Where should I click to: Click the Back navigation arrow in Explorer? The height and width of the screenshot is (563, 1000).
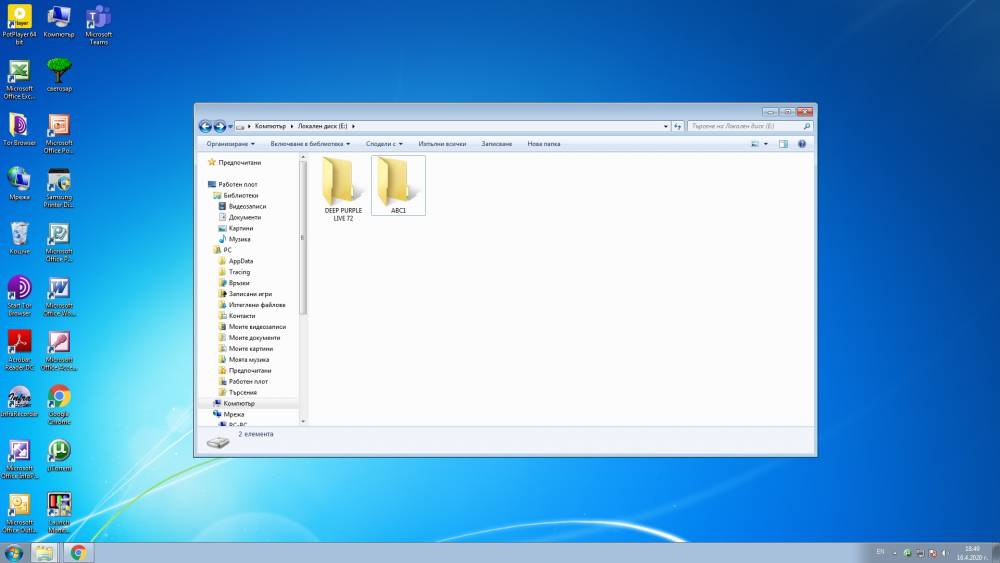pos(205,126)
